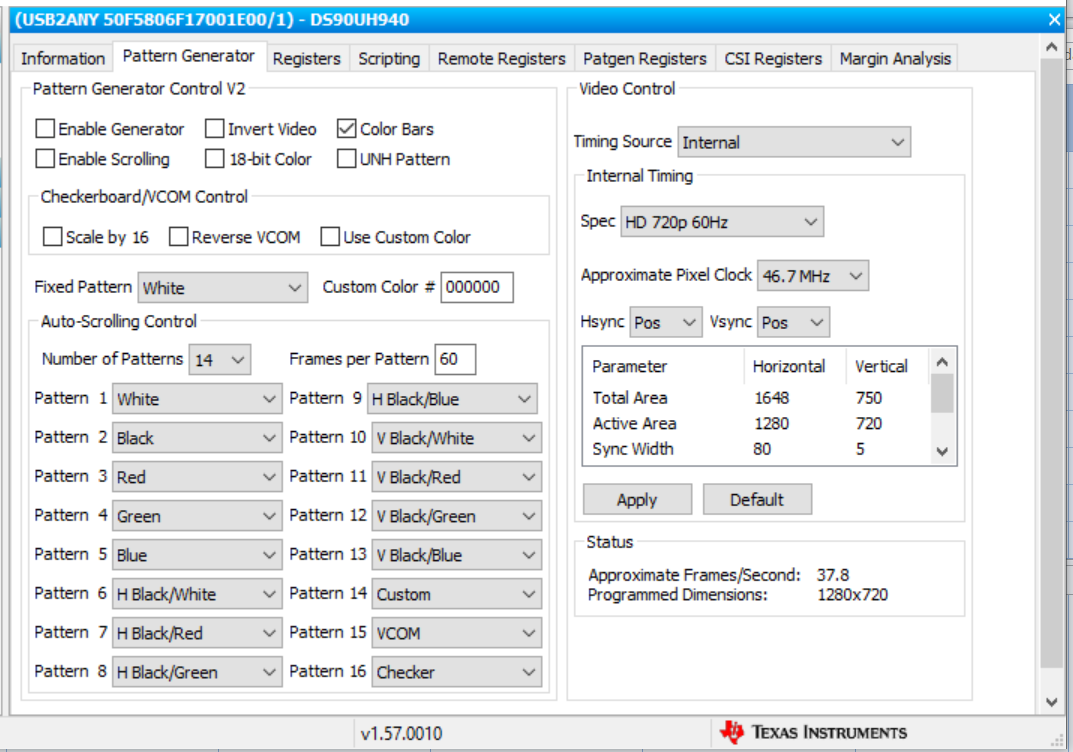Image resolution: width=1073 pixels, height=752 pixels.
Task: Expand Pattern 16 Checker dropdown
Action: pyautogui.click(x=456, y=672)
